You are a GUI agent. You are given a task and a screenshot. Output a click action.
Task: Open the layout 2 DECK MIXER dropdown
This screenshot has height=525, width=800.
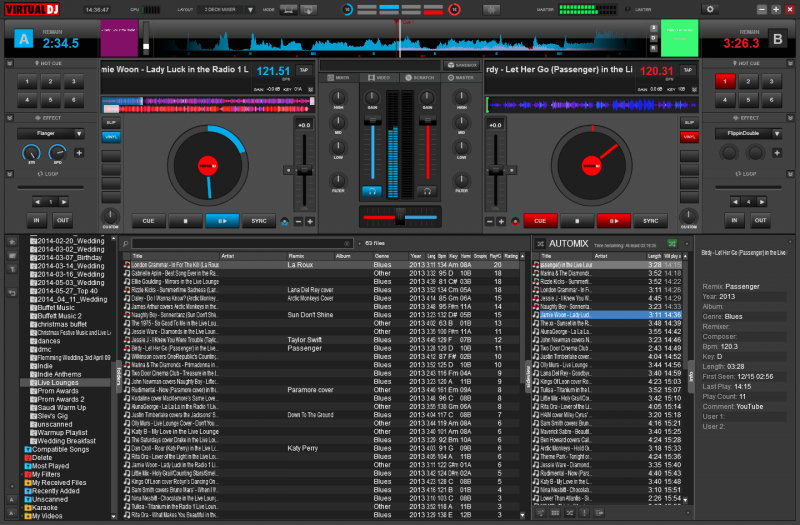click(250, 10)
